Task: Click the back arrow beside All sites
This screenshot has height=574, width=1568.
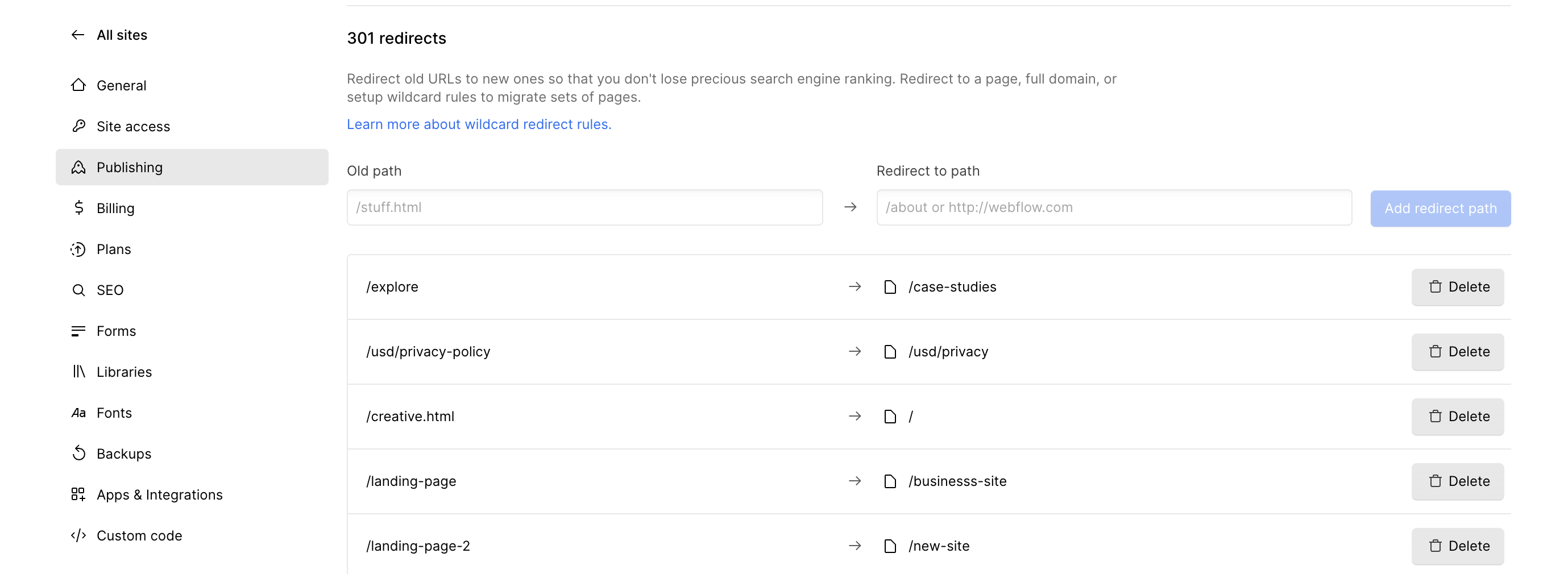Action: 78,35
